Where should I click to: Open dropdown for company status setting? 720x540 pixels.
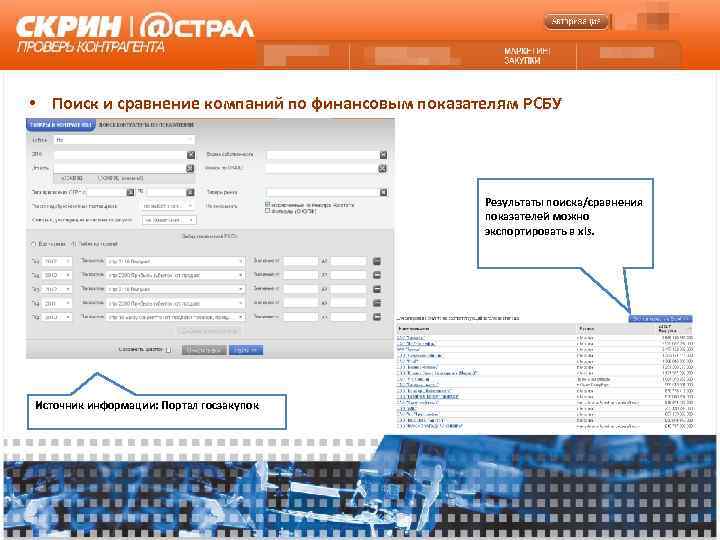click(x=169, y=220)
